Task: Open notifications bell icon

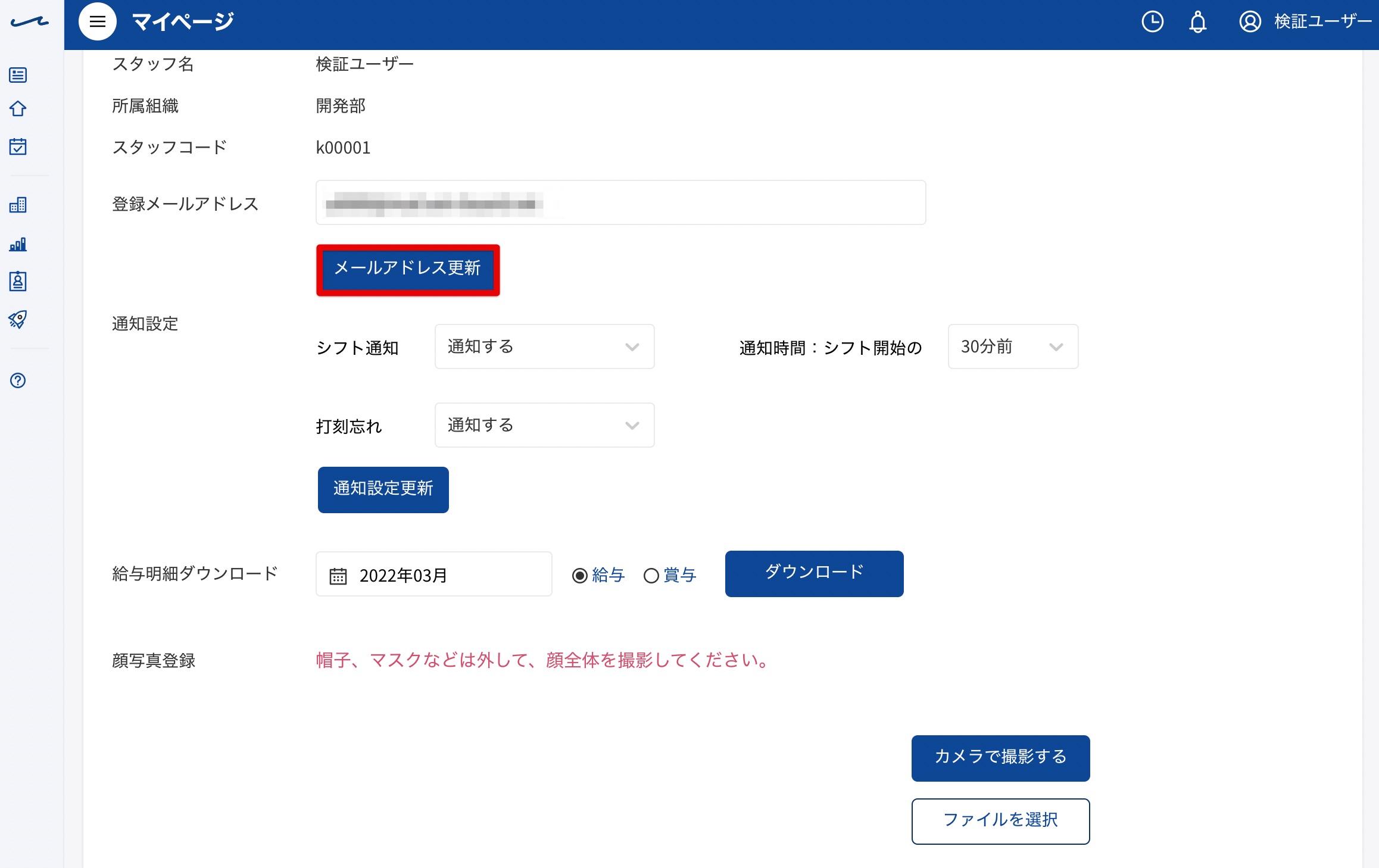Action: click(1197, 22)
